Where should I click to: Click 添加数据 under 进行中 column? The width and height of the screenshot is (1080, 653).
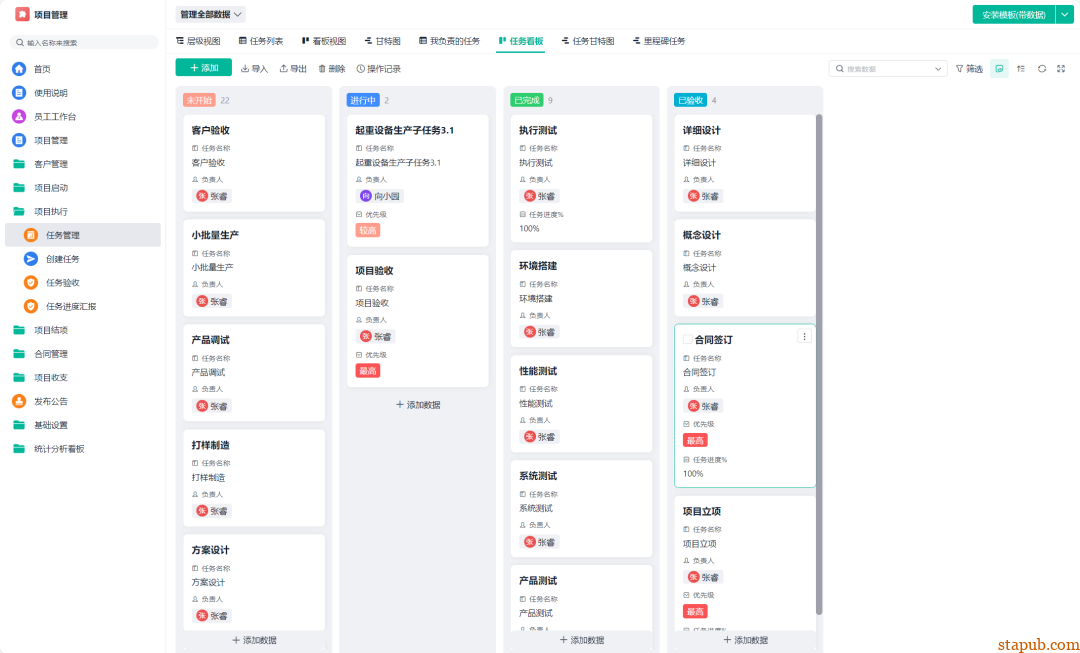pos(417,405)
